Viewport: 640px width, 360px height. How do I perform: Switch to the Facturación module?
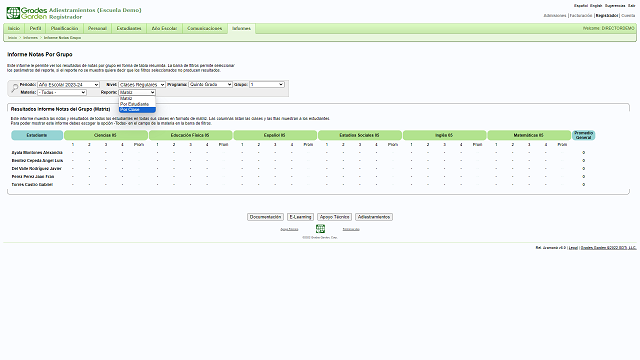[x=581, y=16]
